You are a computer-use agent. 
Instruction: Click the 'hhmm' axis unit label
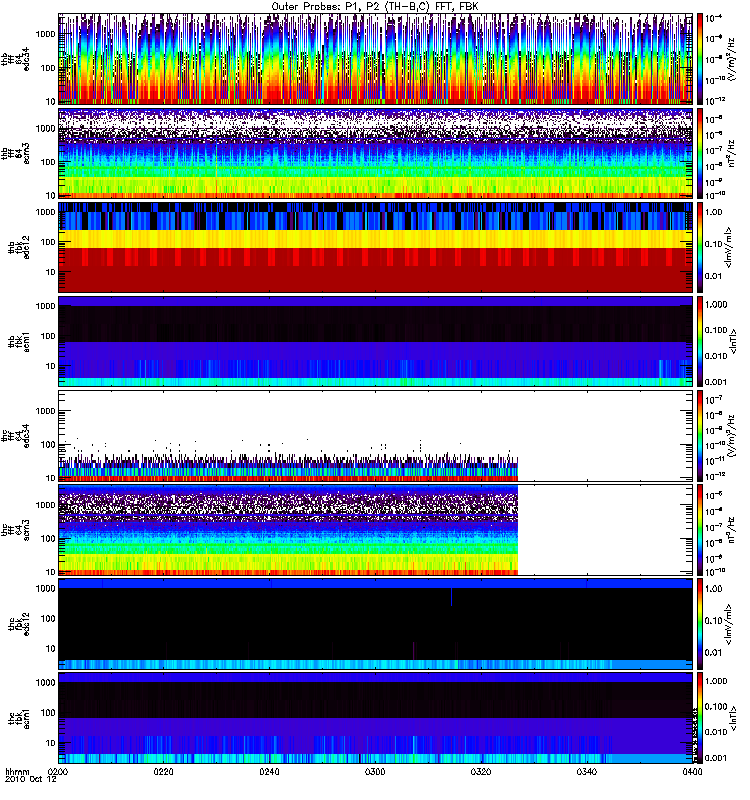17,771
